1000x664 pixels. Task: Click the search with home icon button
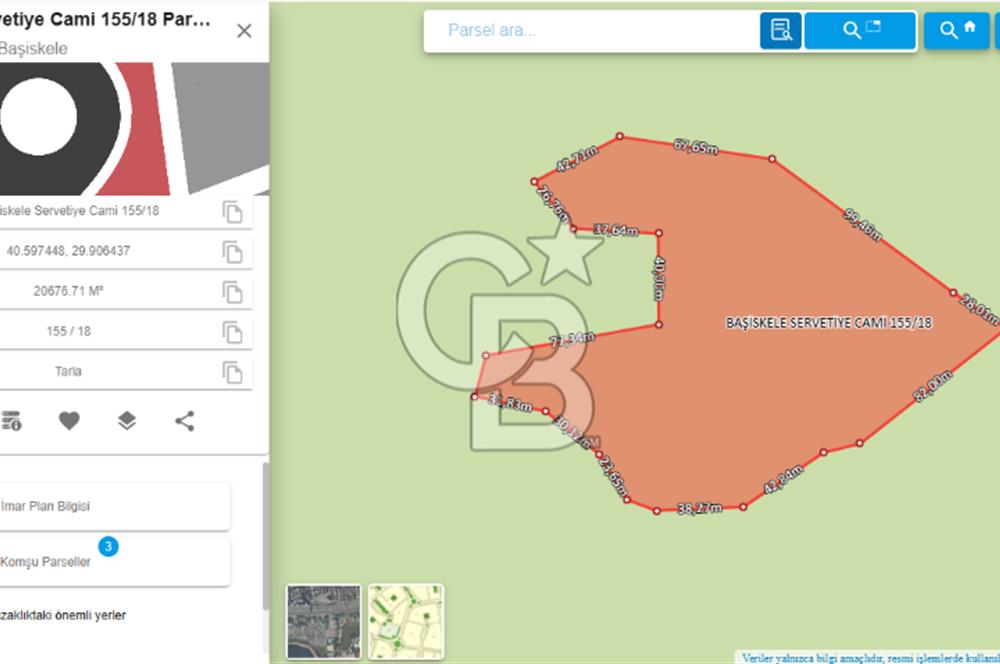956,31
